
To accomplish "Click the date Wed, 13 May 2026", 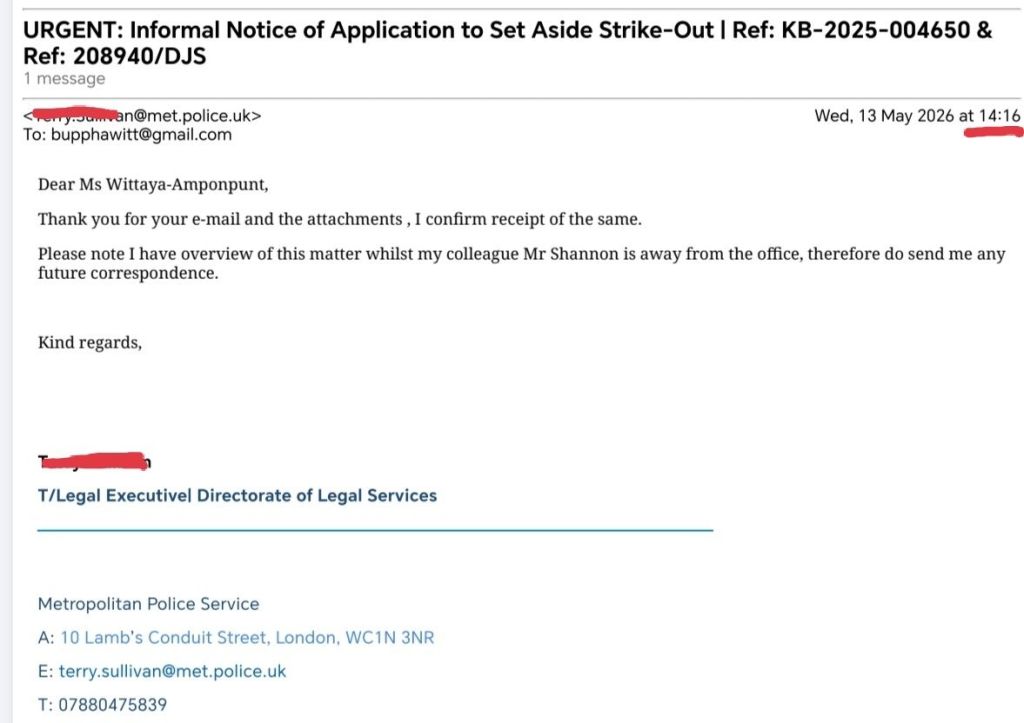I will tap(884, 116).
